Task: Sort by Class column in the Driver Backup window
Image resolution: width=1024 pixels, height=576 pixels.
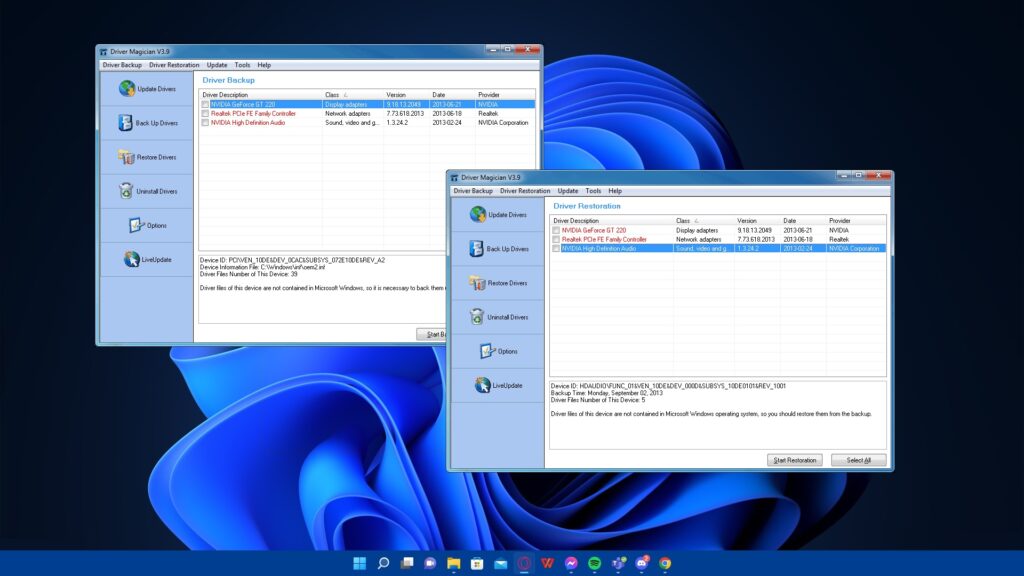Action: [353, 95]
